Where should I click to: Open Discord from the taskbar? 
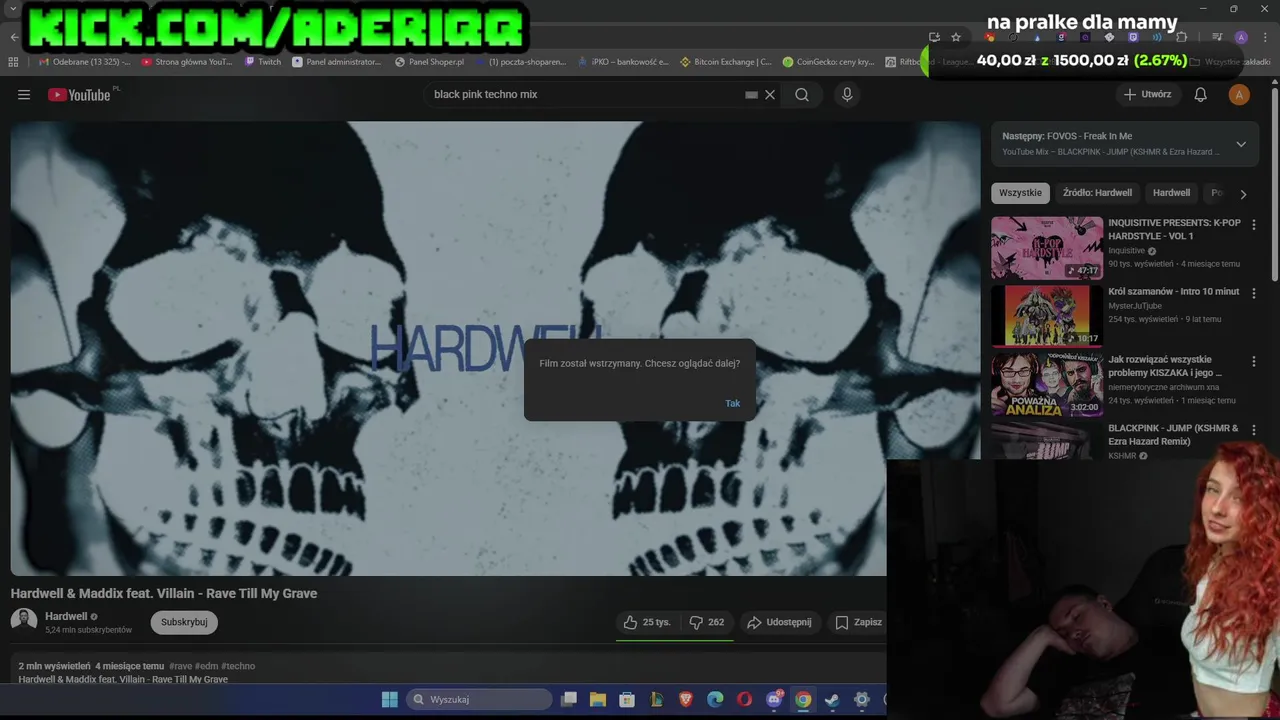(x=774, y=699)
